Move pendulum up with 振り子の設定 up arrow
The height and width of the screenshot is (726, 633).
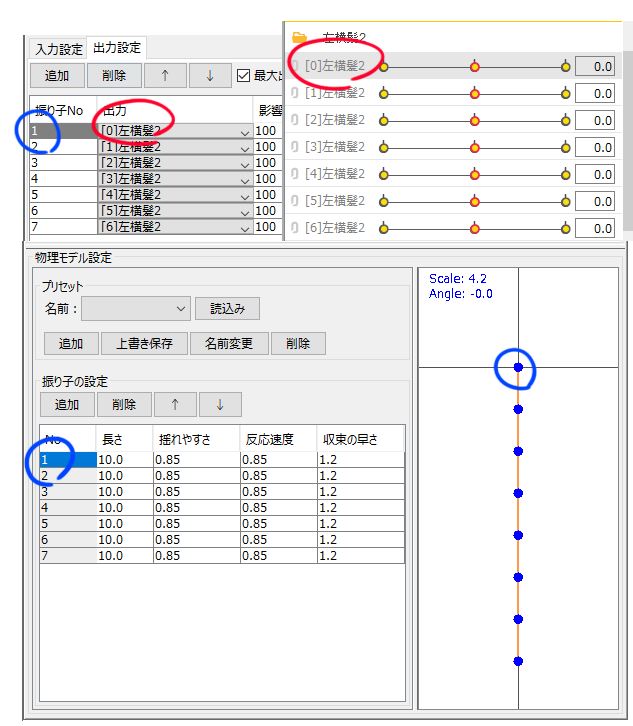(x=175, y=405)
